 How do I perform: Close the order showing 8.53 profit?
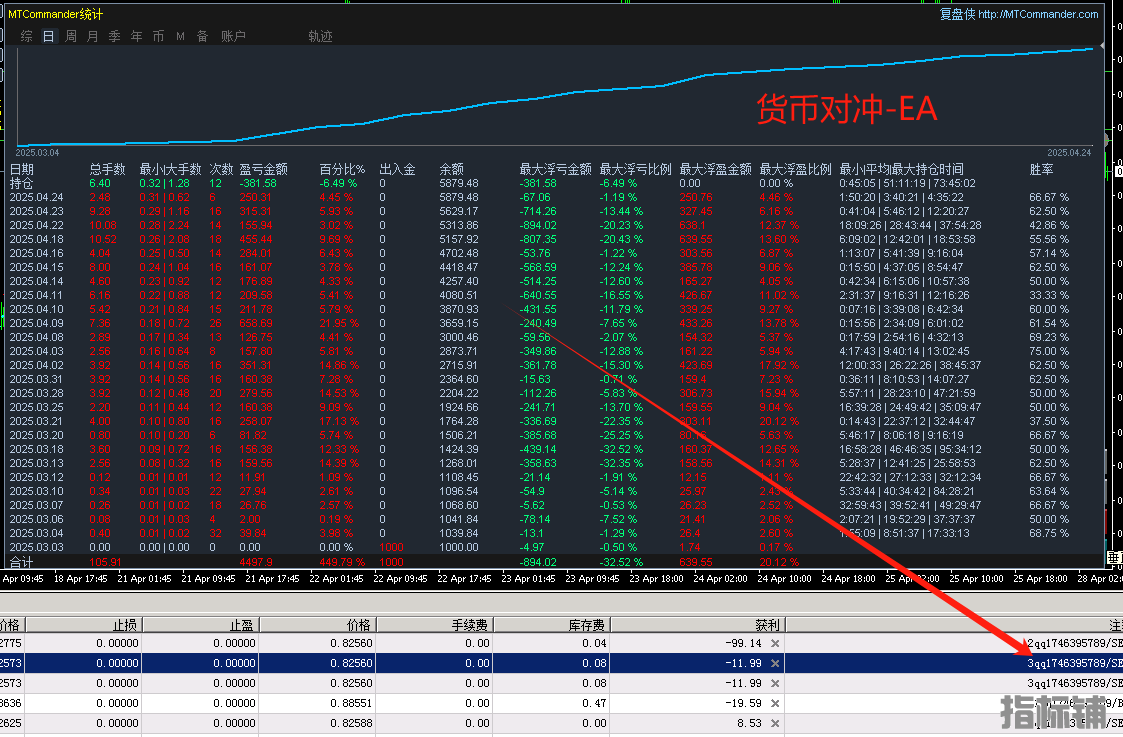[x=774, y=723]
